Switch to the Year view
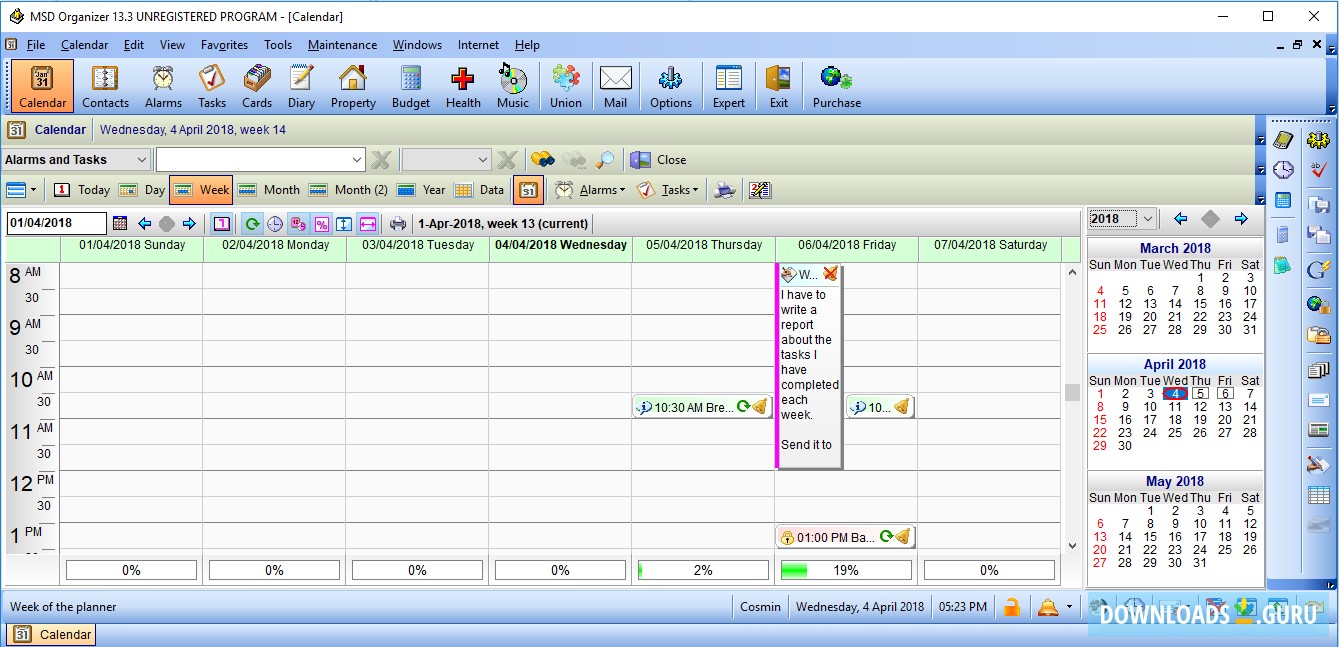The image size is (1339, 647). point(421,190)
